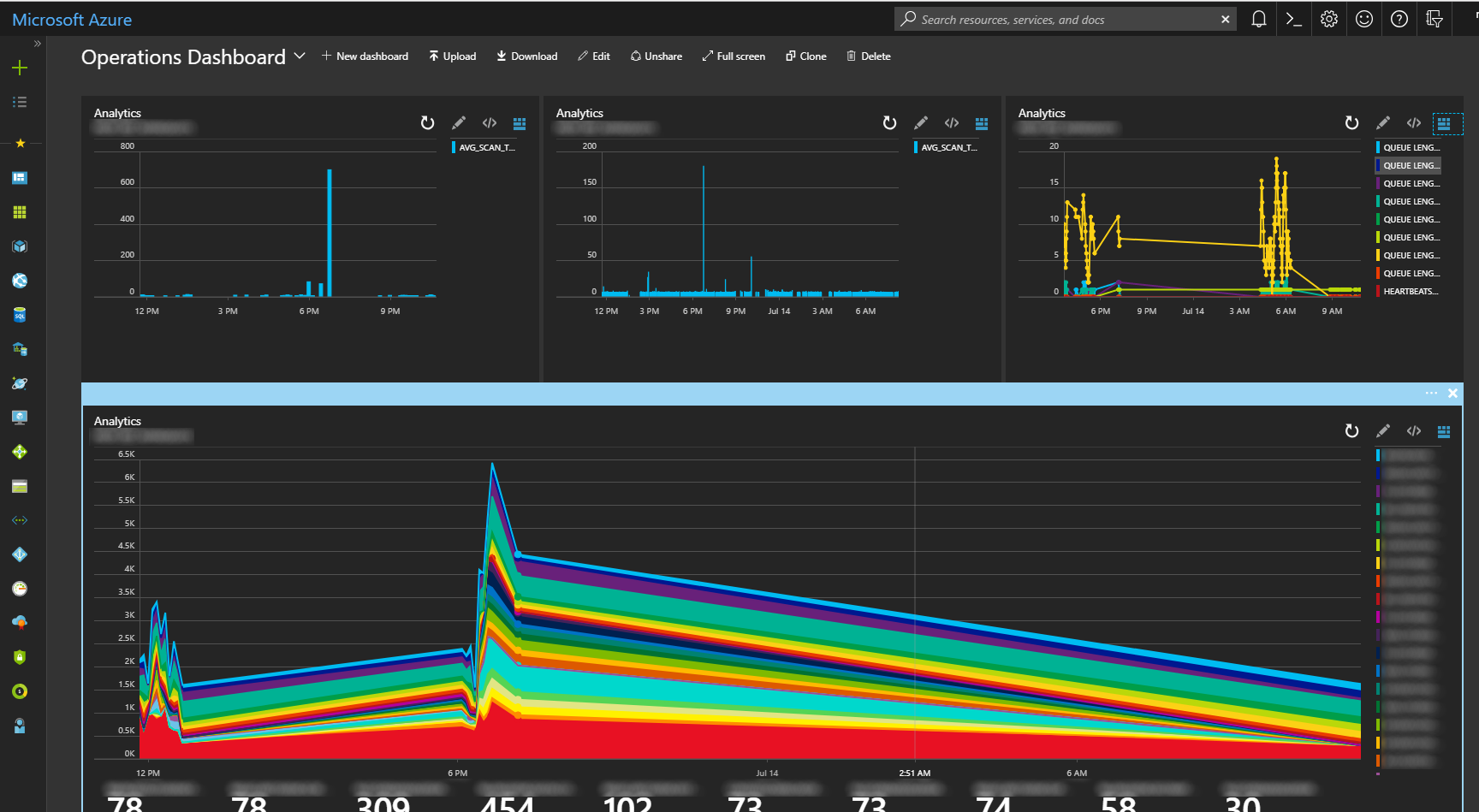Open SQL databases sidebar icon
1479x812 pixels.
20,315
